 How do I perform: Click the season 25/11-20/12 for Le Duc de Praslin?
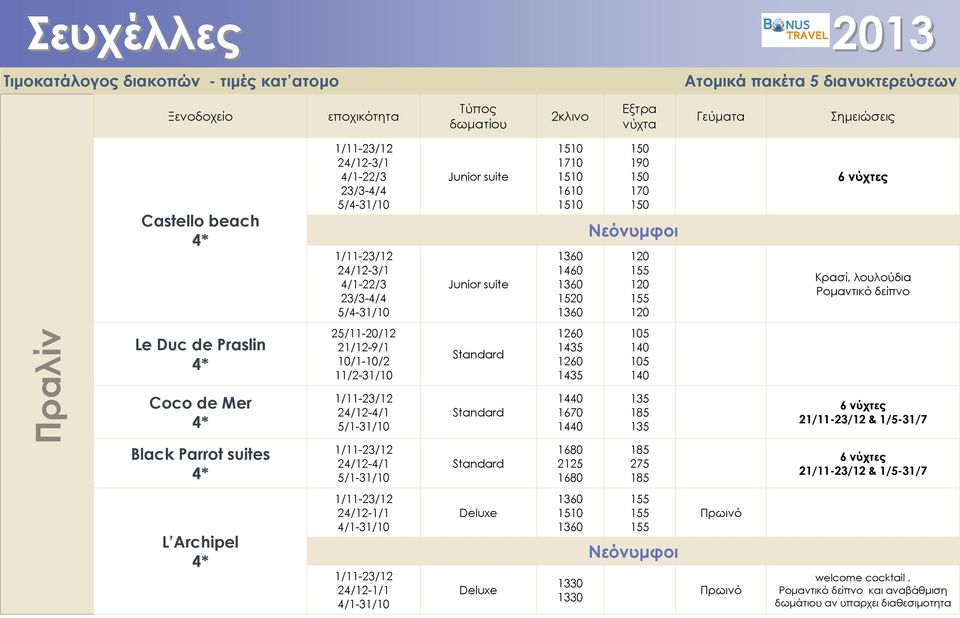point(364,333)
